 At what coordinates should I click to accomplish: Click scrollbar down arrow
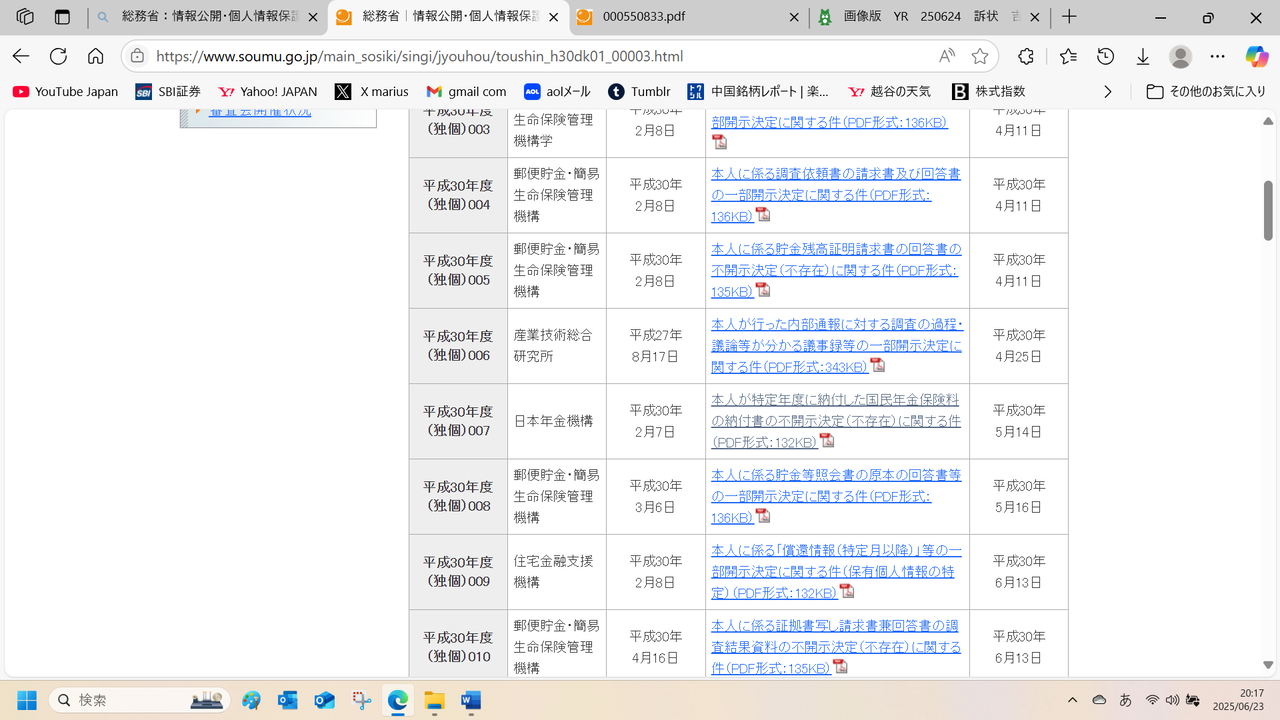1268,665
